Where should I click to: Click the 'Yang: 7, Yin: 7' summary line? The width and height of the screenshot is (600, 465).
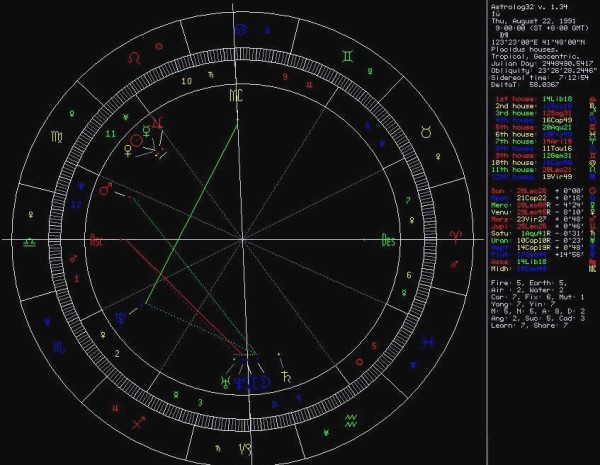[x=523, y=304]
